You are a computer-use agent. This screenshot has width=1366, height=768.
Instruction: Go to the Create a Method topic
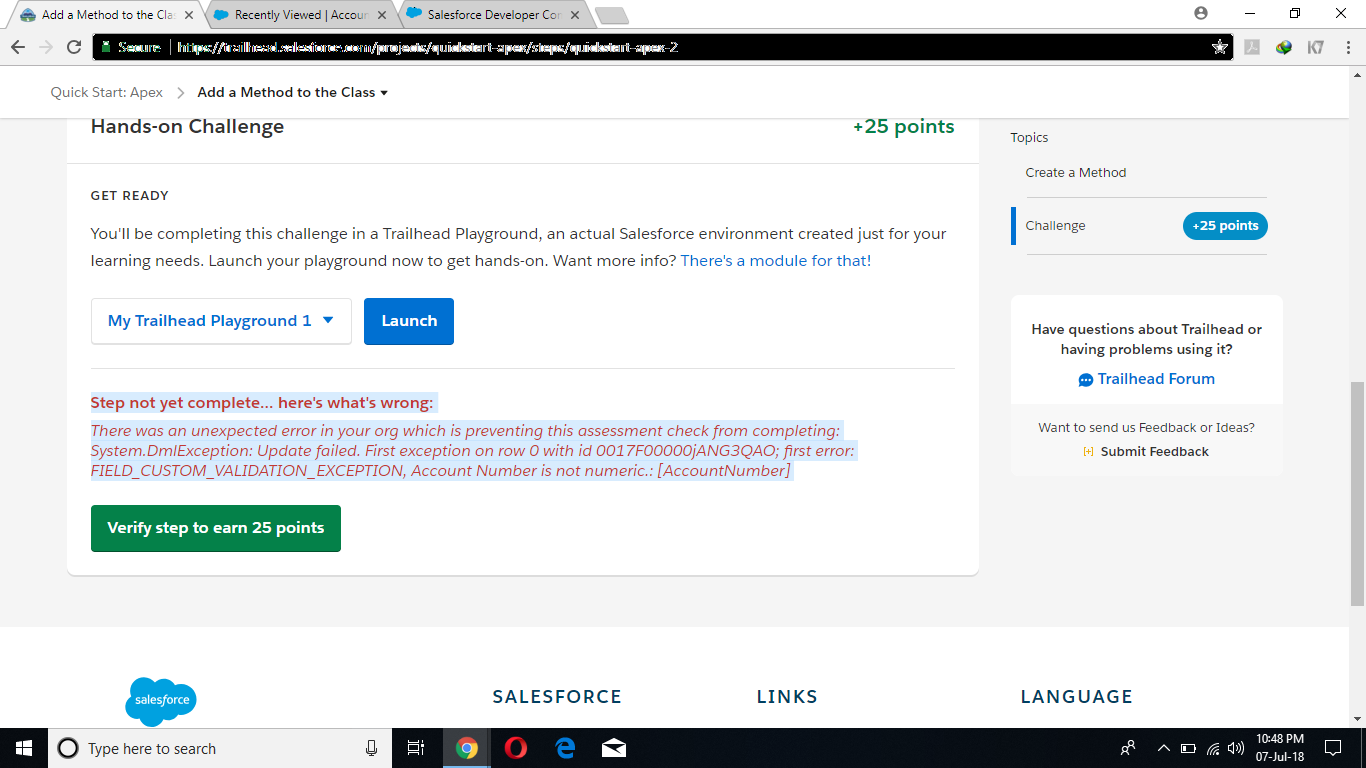(1076, 172)
